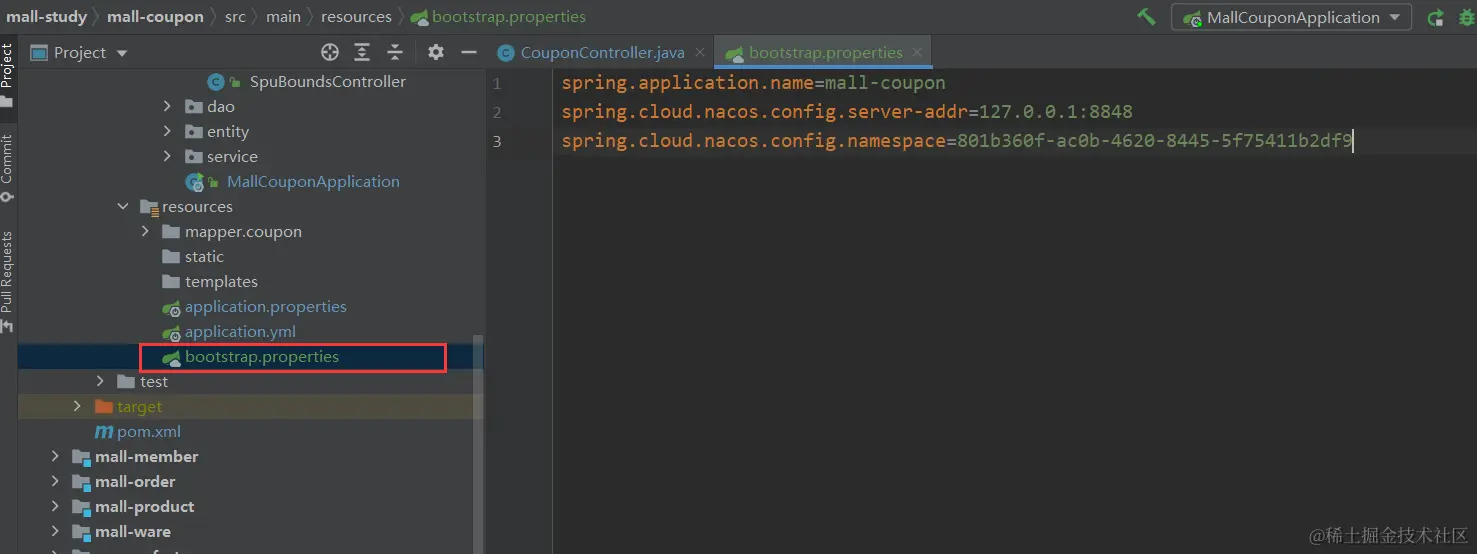Viewport: 1477px width, 554px height.
Task: Select MallCouponApplication class in tree
Action: coord(313,182)
